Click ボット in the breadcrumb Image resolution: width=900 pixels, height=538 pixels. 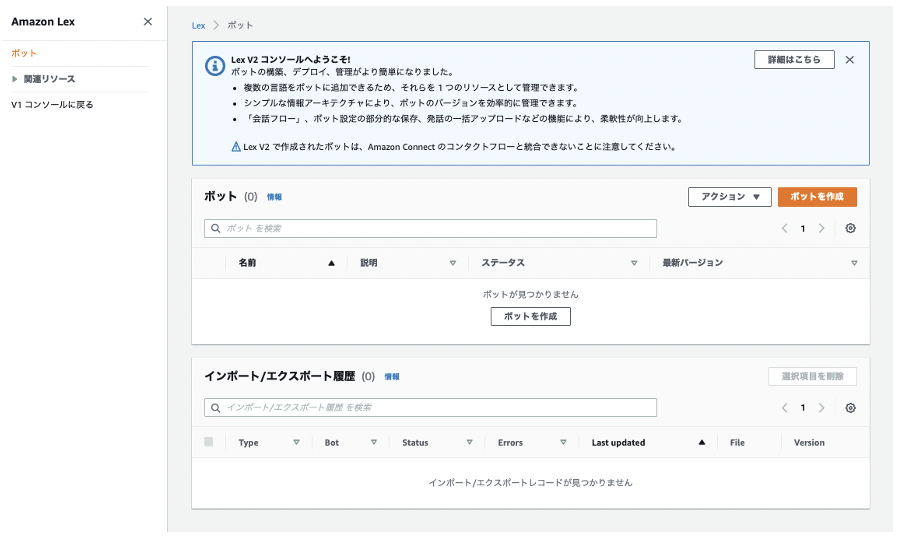[240, 26]
